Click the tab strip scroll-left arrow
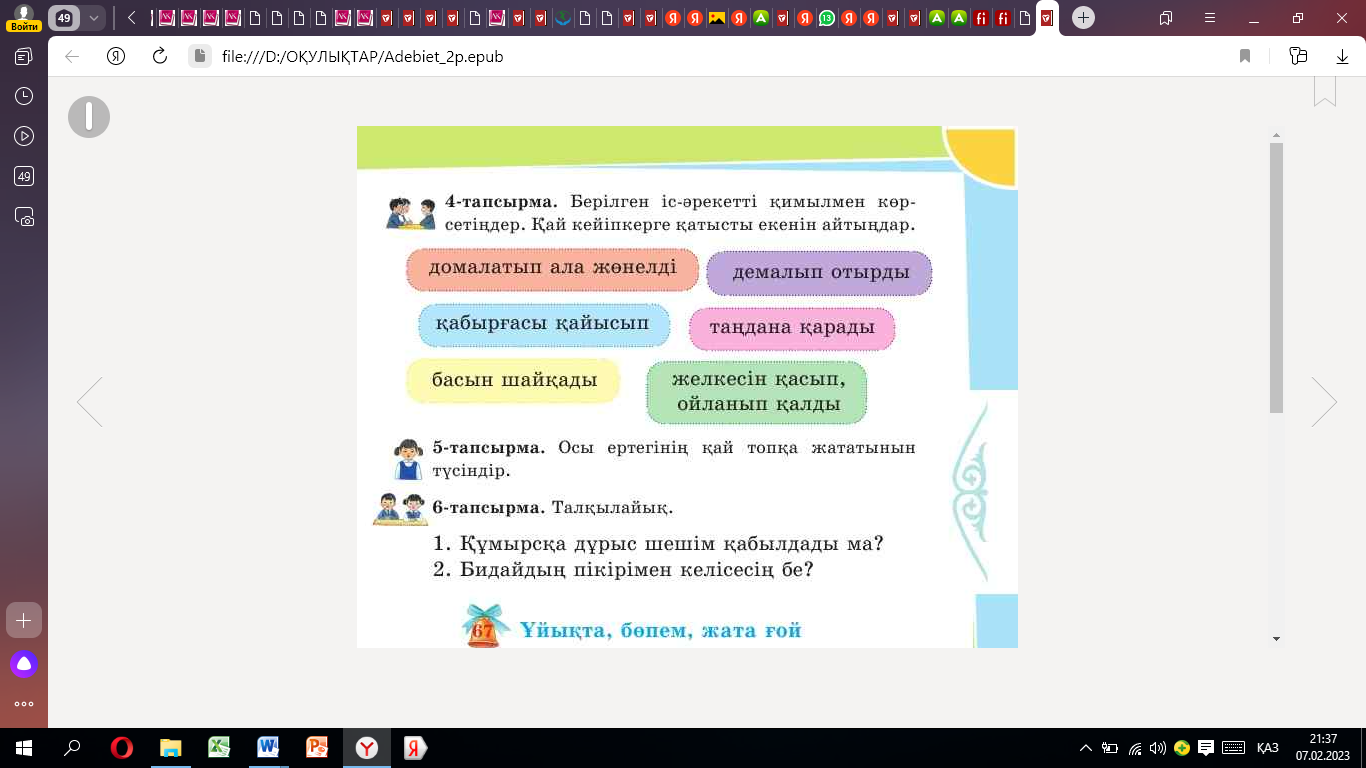The width and height of the screenshot is (1366, 768). [131, 18]
